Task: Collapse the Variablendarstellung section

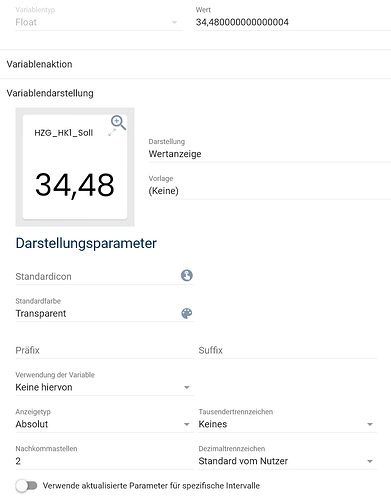Action: point(195,93)
